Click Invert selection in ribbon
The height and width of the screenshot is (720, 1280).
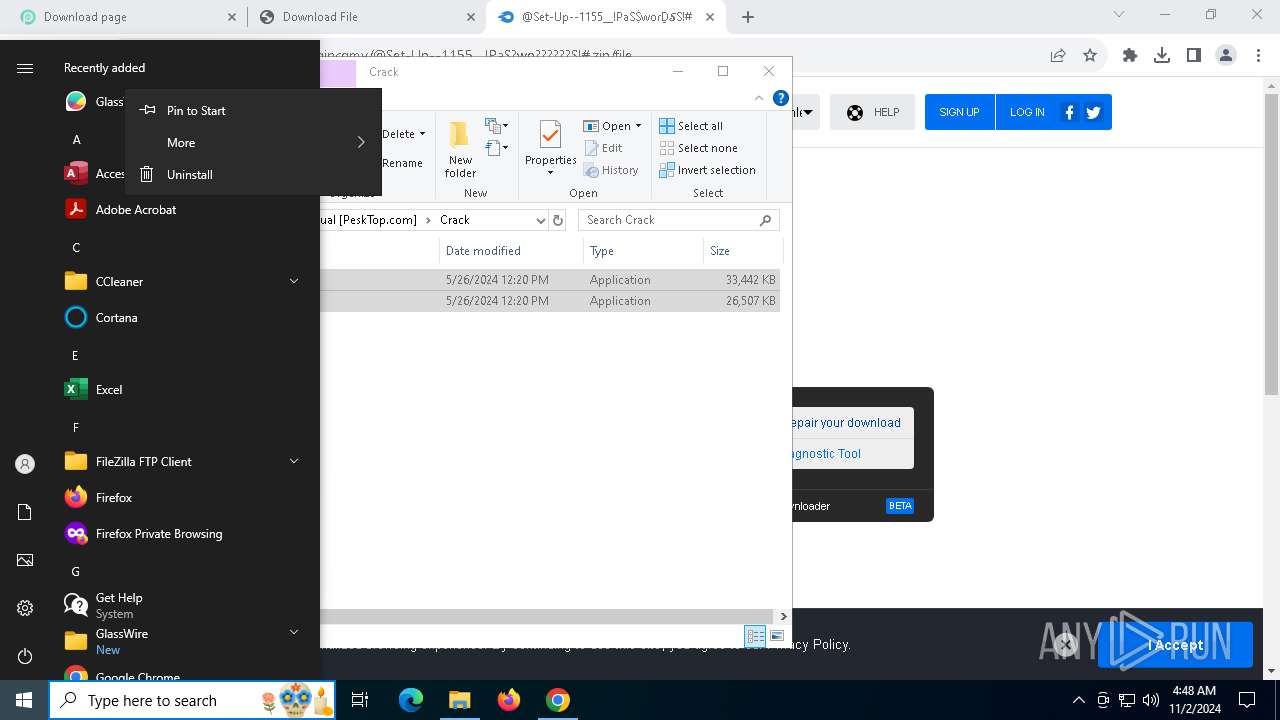click(707, 170)
